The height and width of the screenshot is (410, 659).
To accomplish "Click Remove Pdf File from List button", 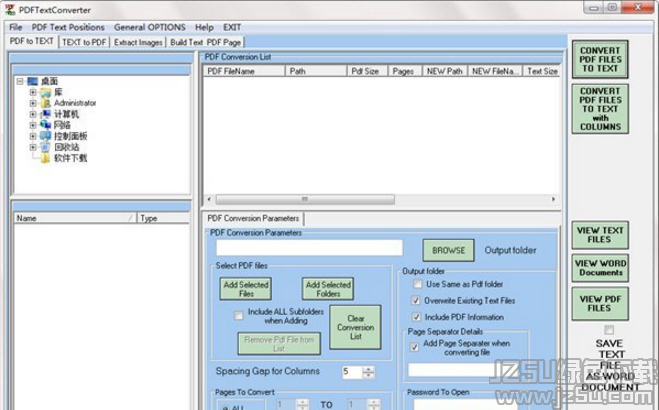I will pyautogui.click(x=279, y=344).
